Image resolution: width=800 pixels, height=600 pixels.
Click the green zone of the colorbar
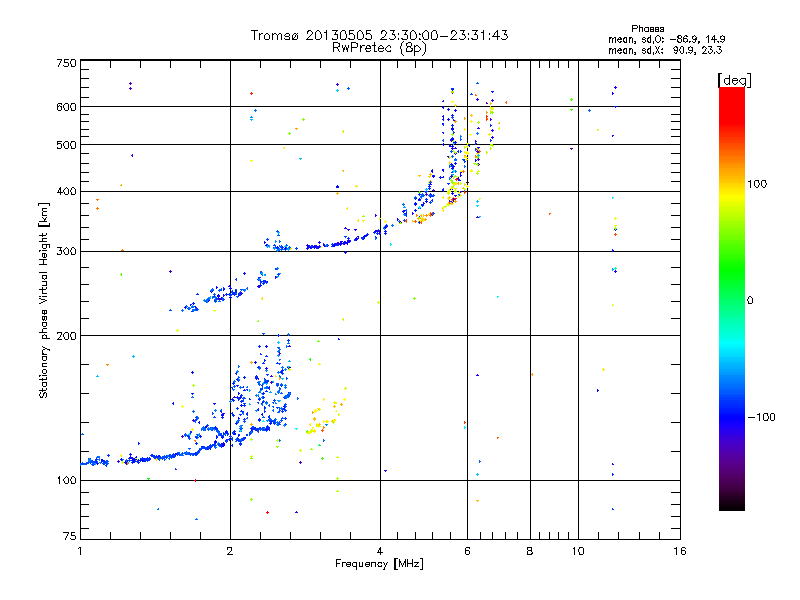tap(732, 270)
